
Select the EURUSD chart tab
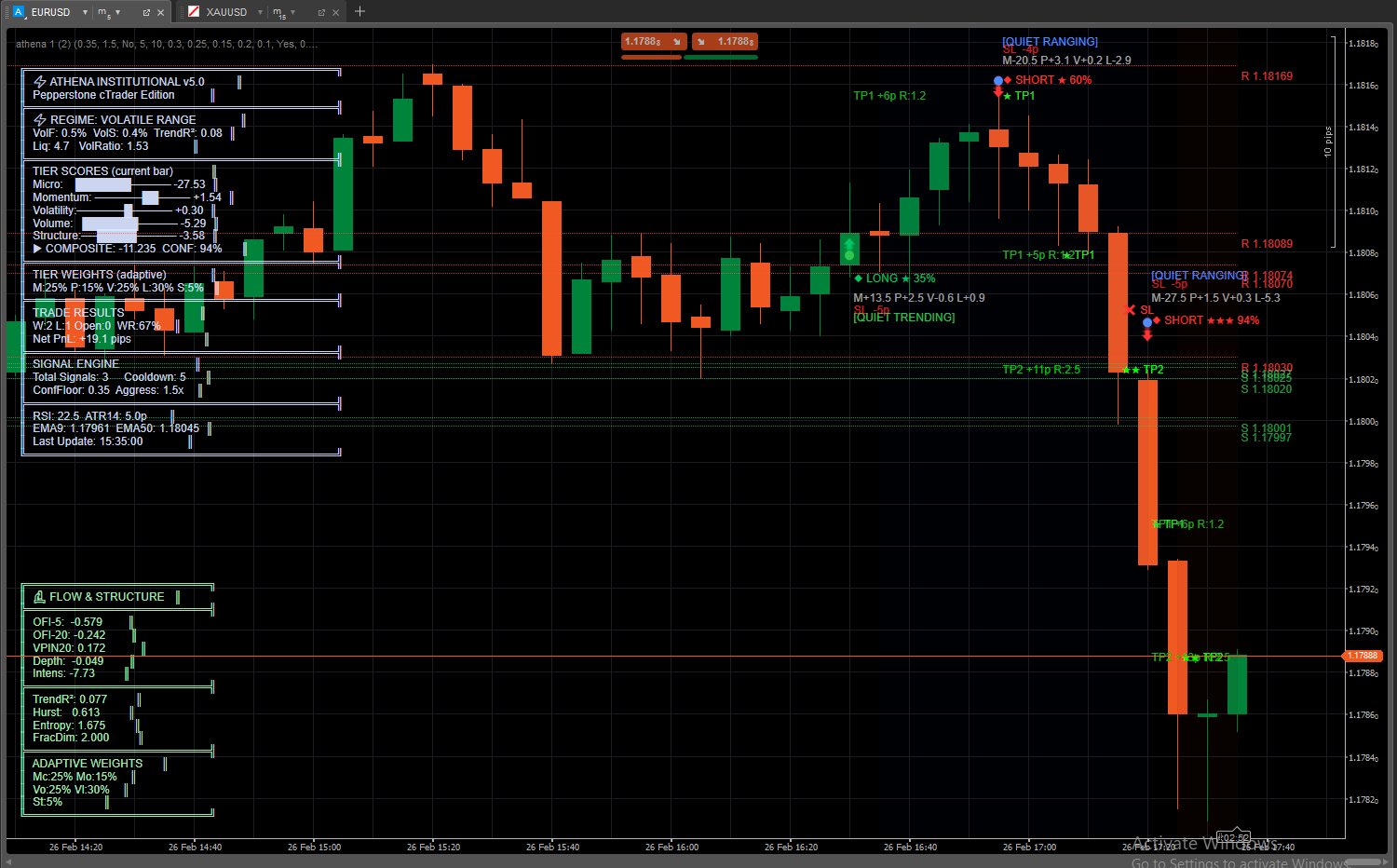[50, 12]
